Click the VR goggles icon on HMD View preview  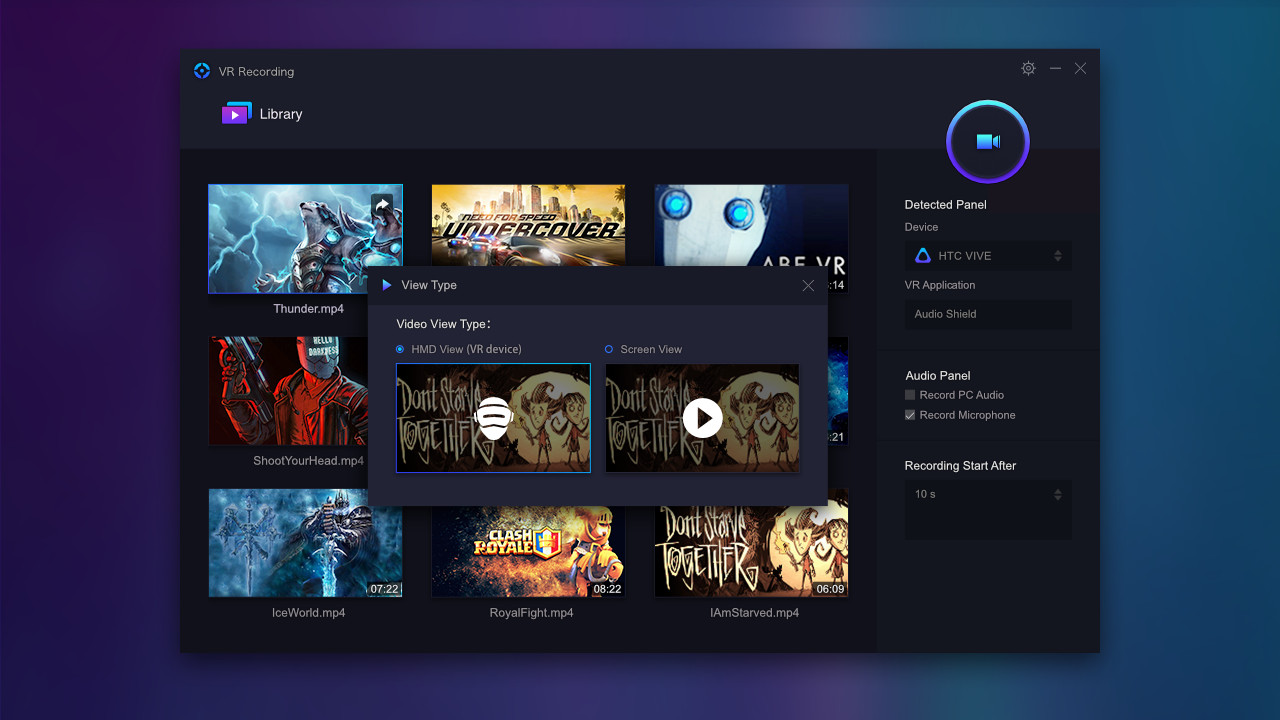click(493, 418)
